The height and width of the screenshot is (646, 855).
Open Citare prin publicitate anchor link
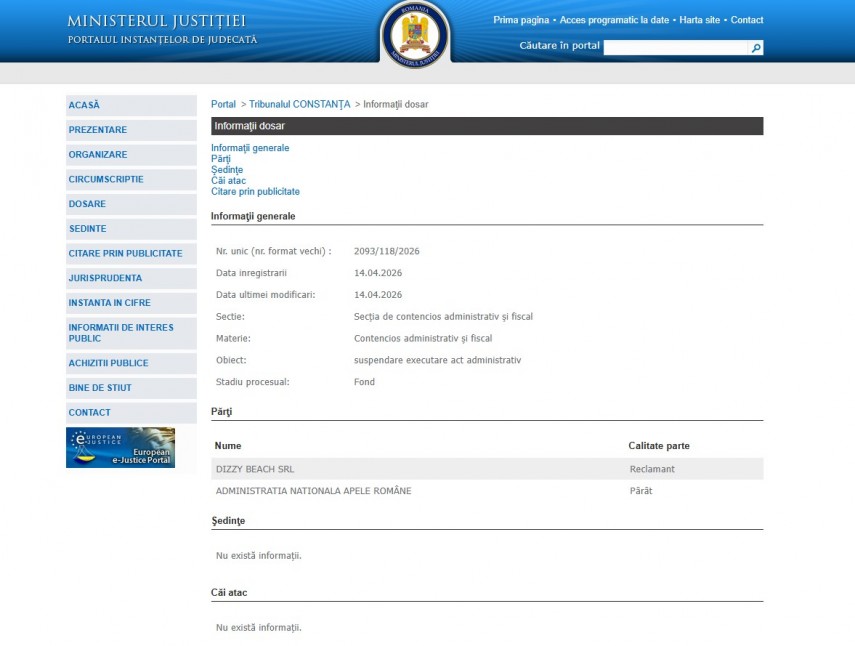(255, 192)
